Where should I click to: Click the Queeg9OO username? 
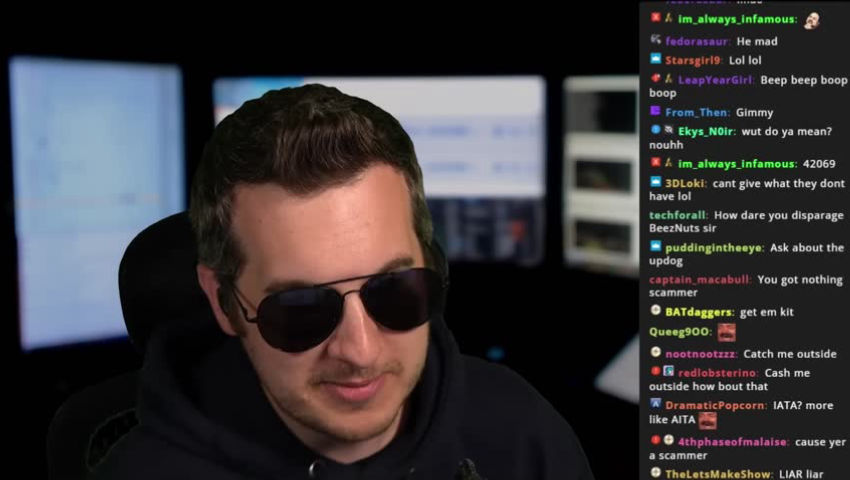coord(680,331)
